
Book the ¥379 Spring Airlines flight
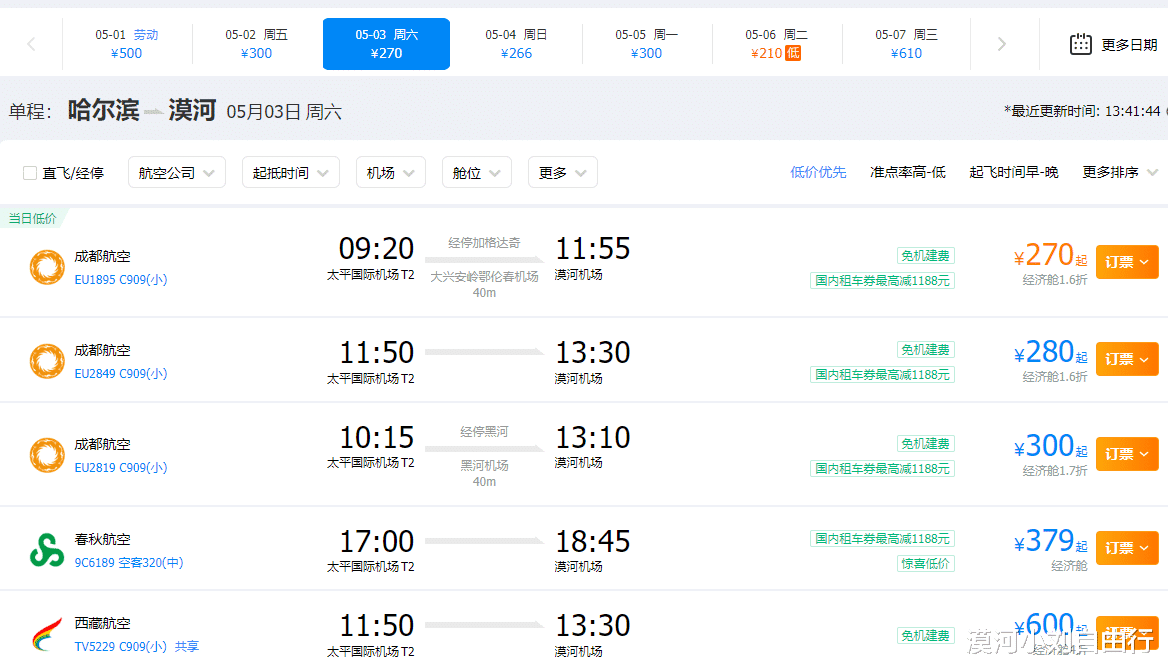[x=1126, y=548]
